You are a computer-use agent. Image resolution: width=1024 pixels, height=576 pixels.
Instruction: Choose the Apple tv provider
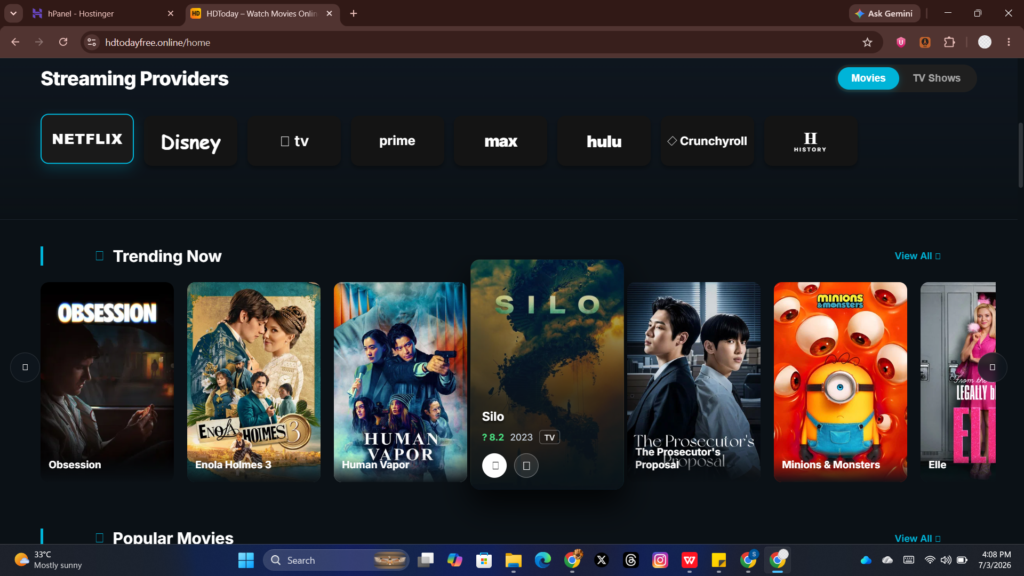294,141
